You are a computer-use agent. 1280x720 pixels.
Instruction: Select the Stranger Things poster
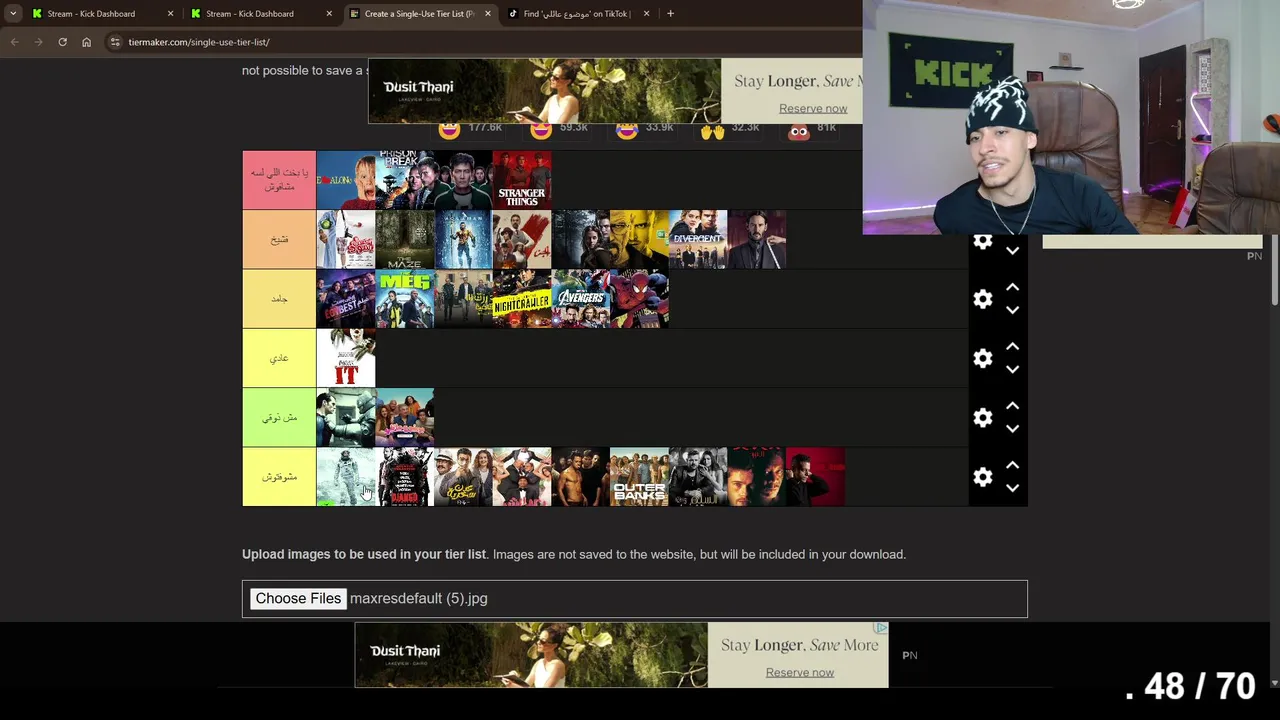click(522, 180)
